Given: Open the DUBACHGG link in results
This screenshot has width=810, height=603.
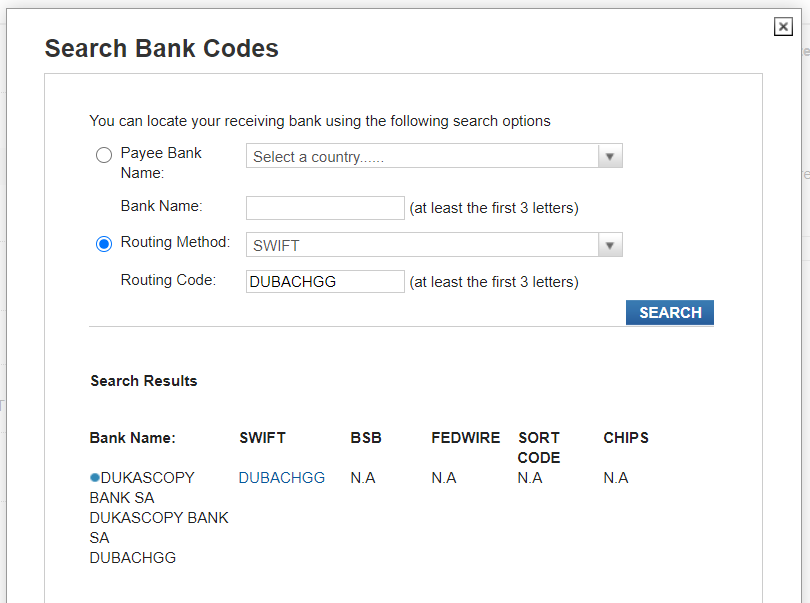Looking at the screenshot, I should point(282,477).
